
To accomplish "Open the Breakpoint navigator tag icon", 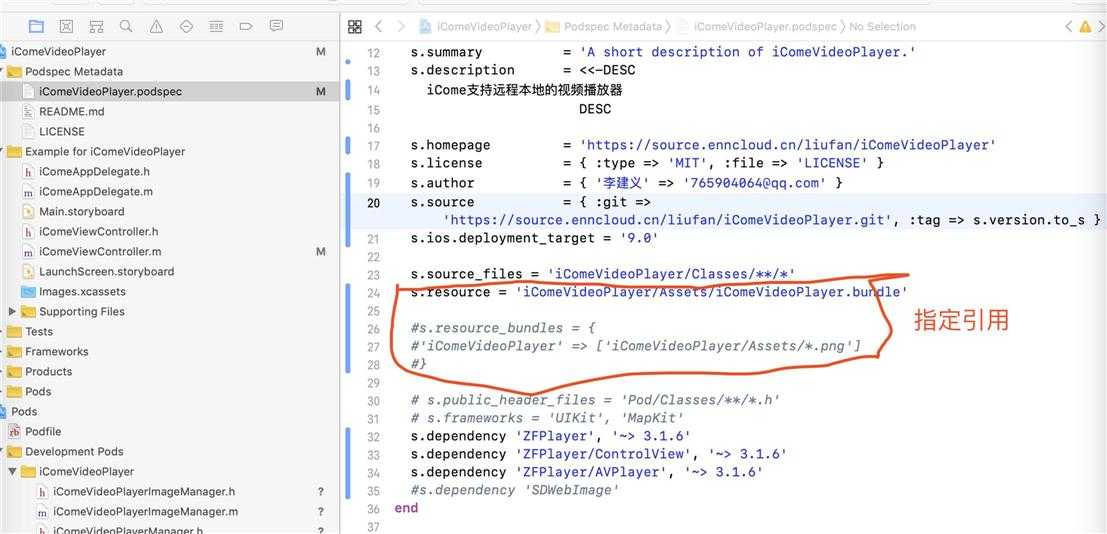I will (246, 26).
